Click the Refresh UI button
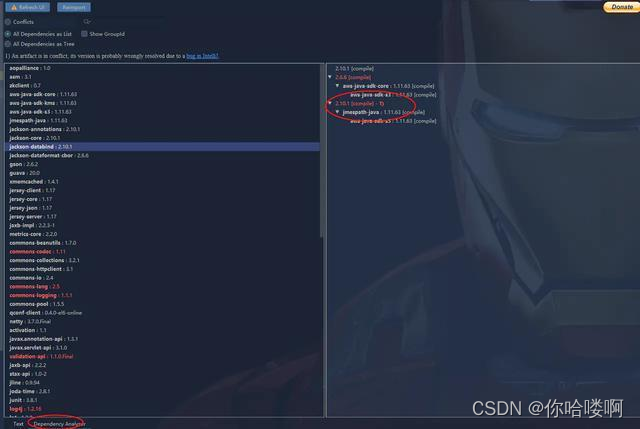640x429 pixels. [x=27, y=7]
